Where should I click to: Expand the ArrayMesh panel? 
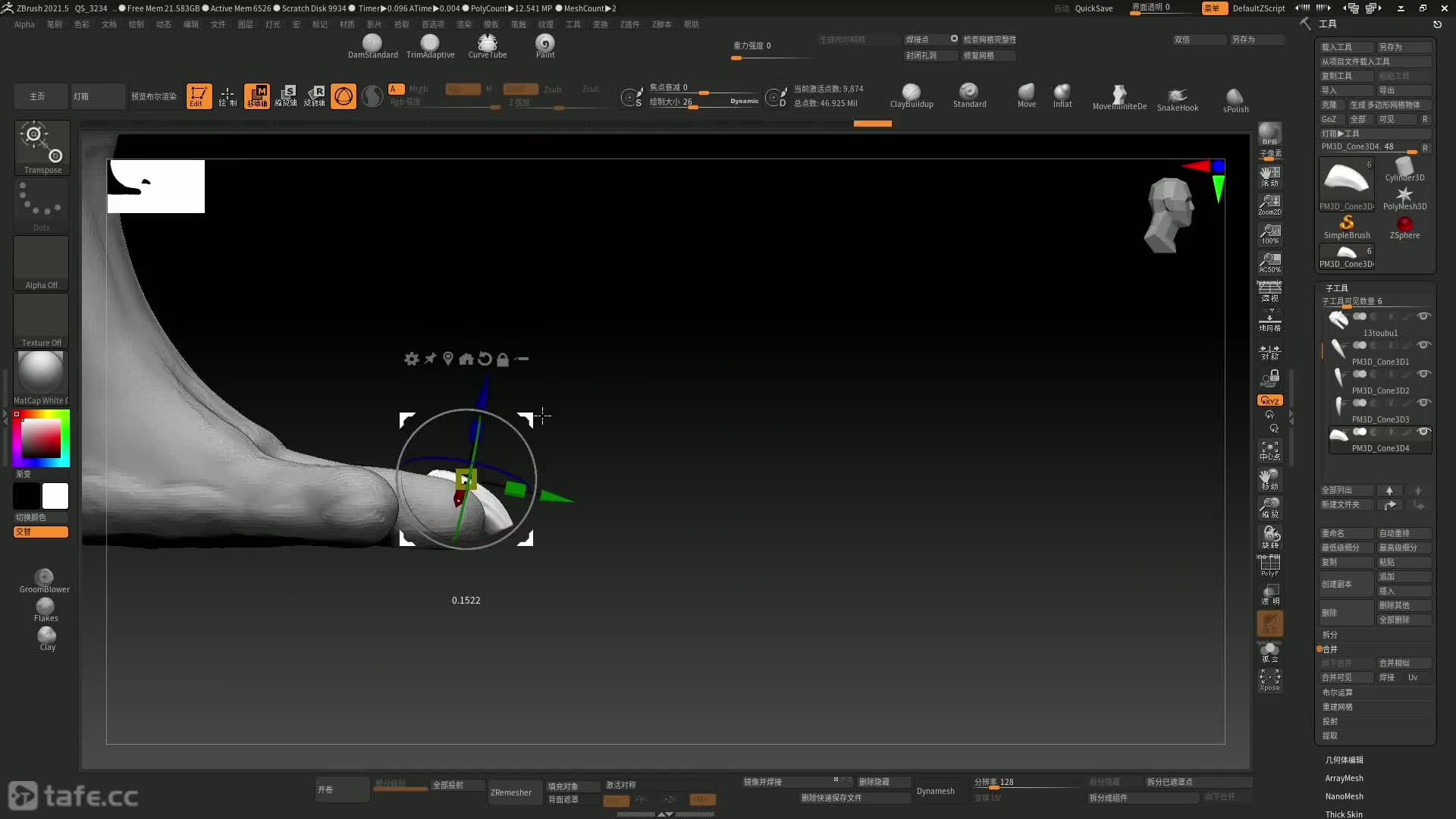1345,778
